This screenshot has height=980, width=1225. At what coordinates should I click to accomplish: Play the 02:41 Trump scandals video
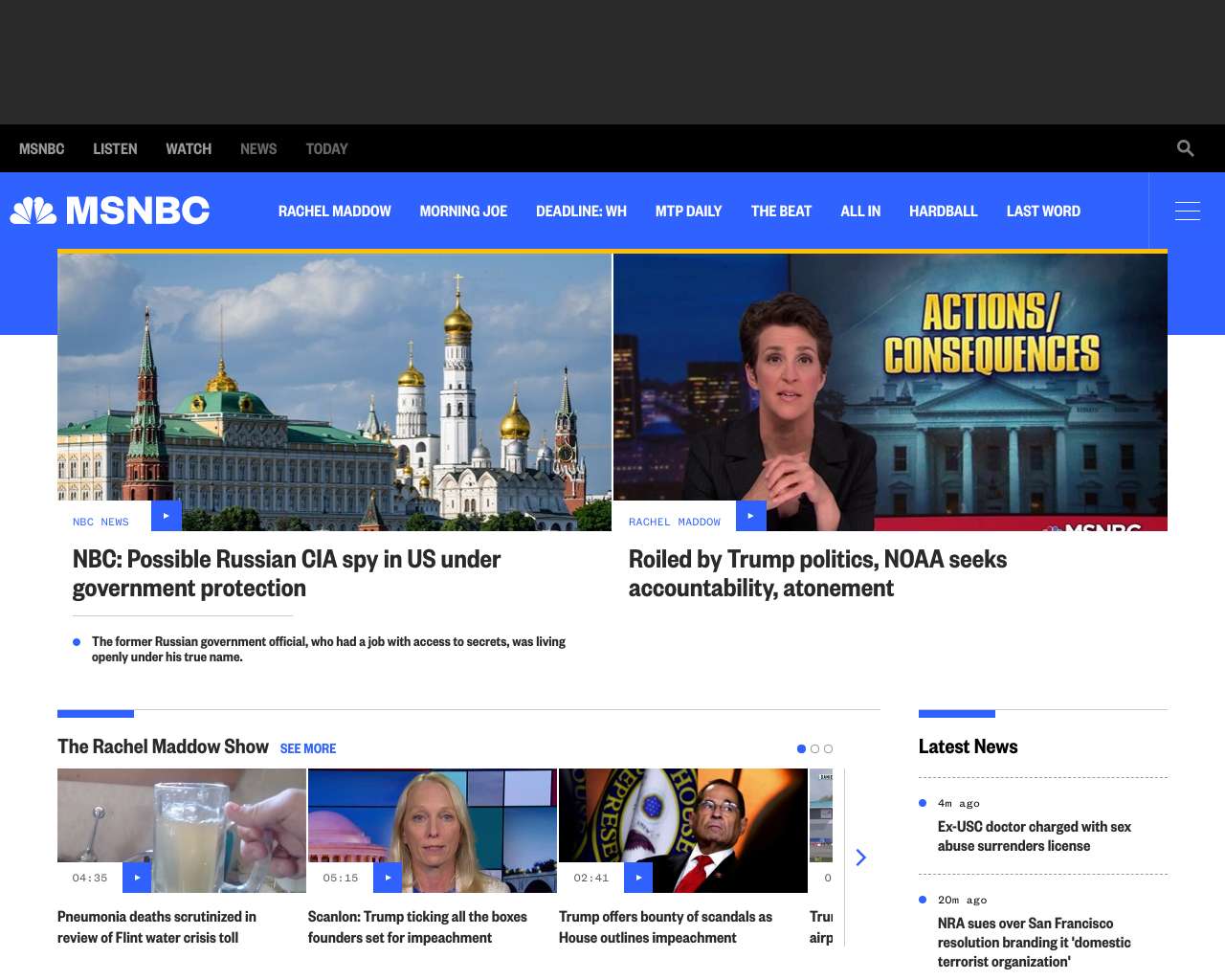pyautogui.click(x=638, y=878)
